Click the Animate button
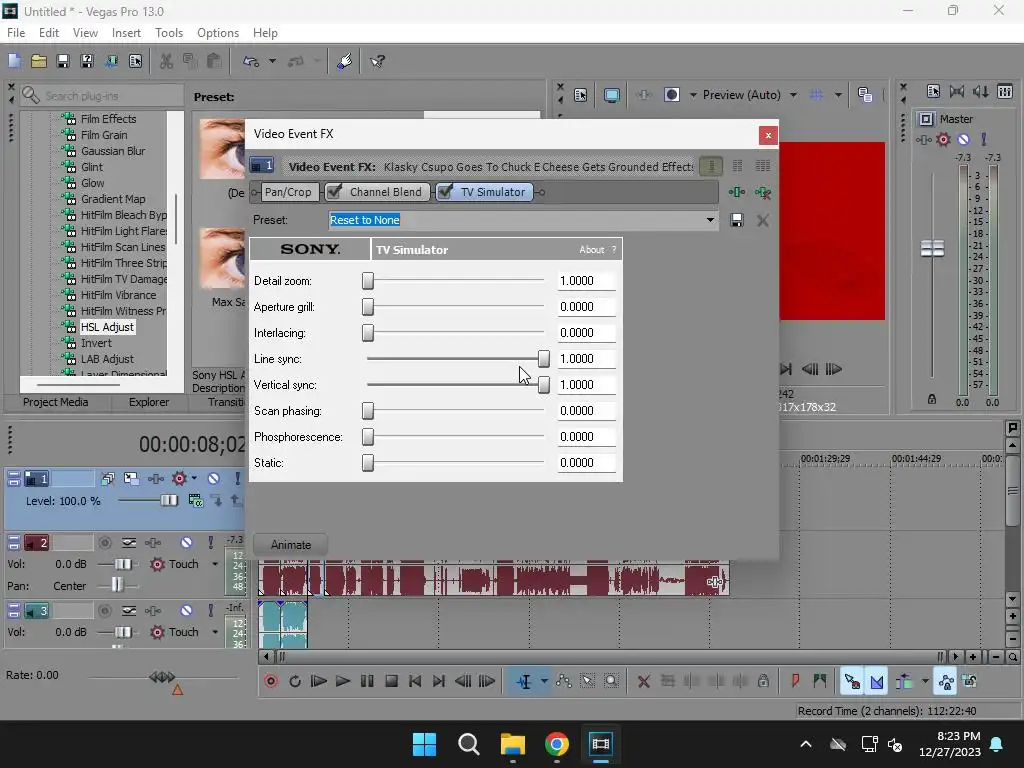The image size is (1024, 768). tap(291, 545)
